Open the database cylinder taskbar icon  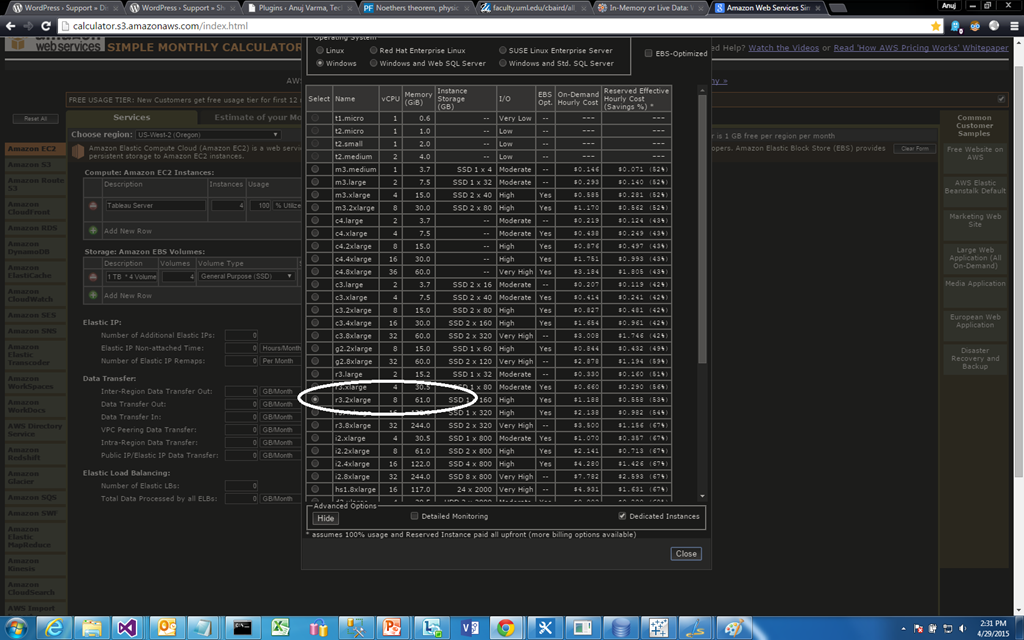coord(620,628)
